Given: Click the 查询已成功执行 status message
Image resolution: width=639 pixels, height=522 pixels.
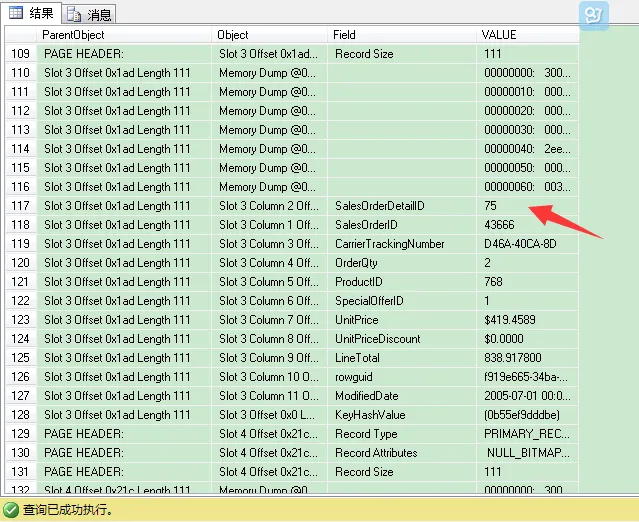Looking at the screenshot, I should point(68,509).
